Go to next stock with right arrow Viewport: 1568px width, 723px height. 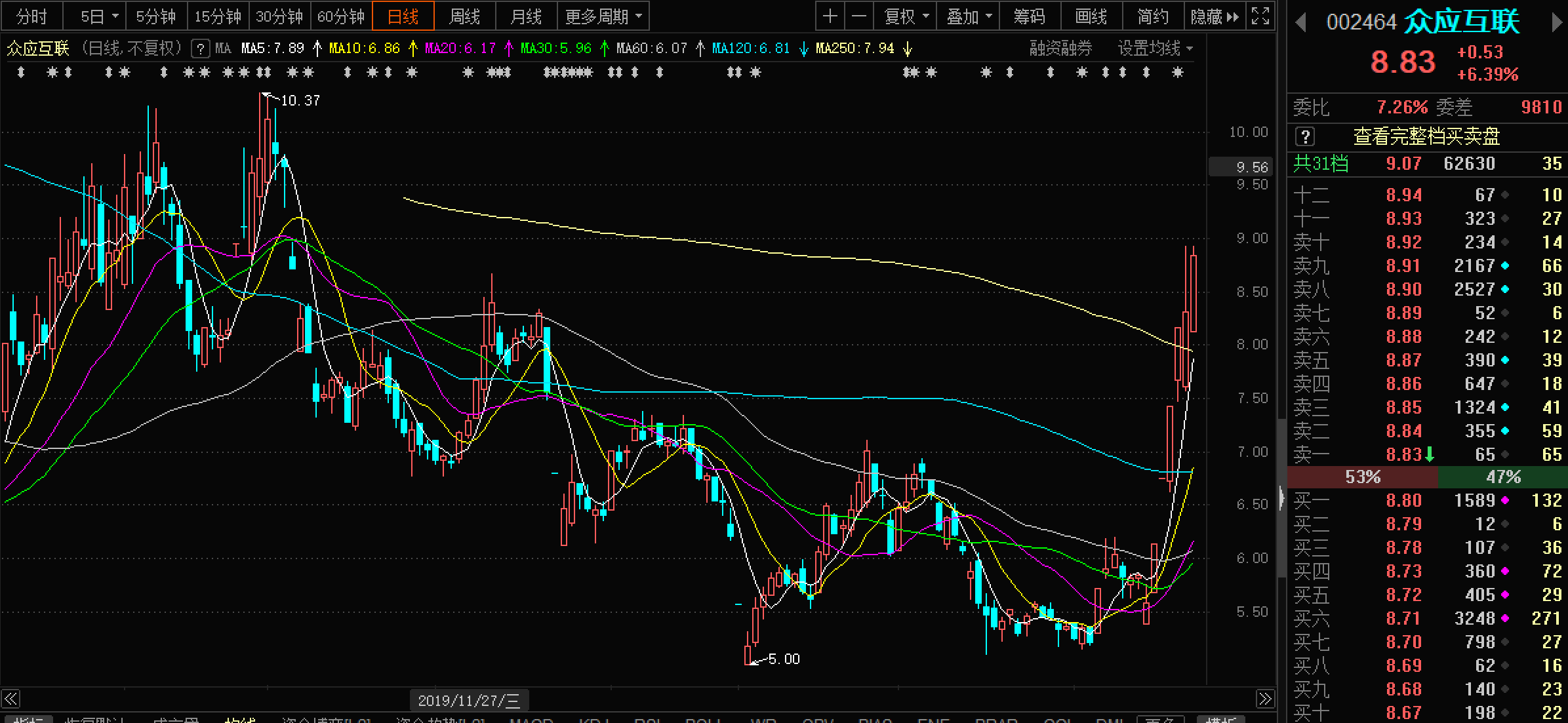click(x=1557, y=23)
